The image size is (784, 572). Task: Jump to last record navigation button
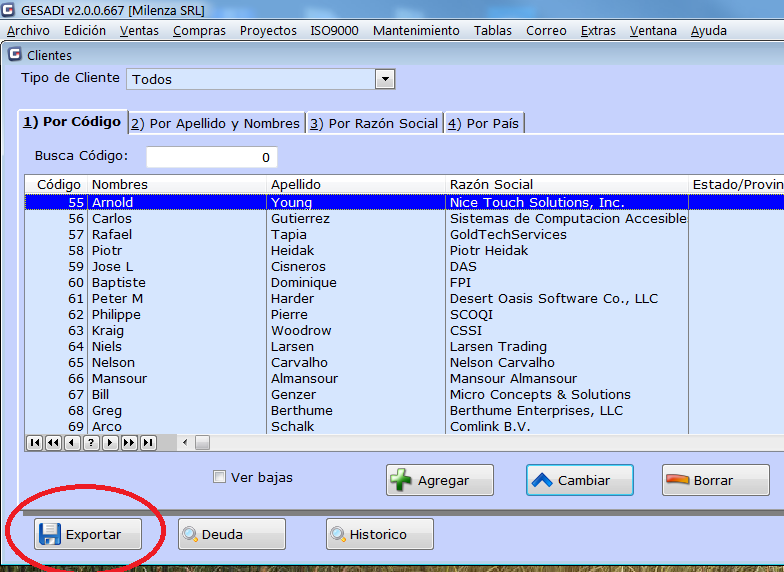(x=148, y=442)
